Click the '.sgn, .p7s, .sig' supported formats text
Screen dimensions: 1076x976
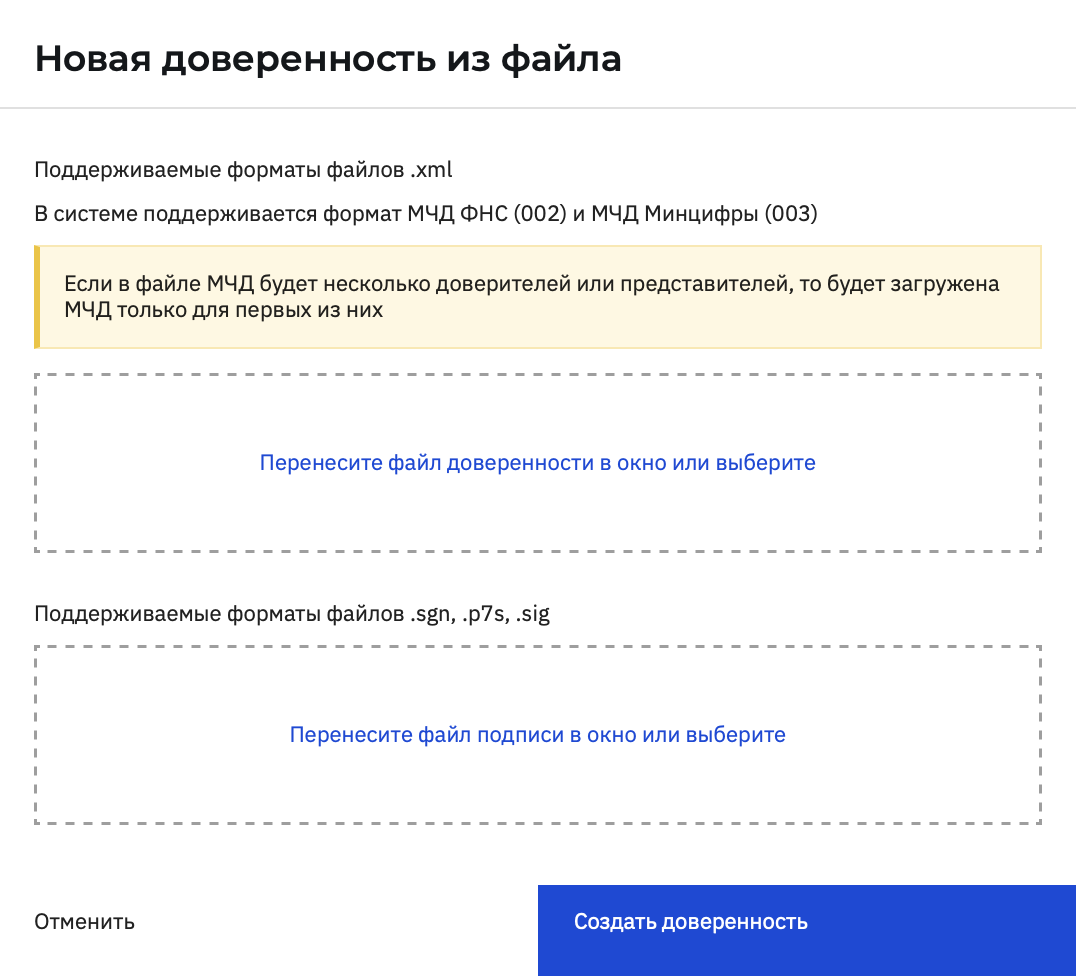(x=292, y=614)
